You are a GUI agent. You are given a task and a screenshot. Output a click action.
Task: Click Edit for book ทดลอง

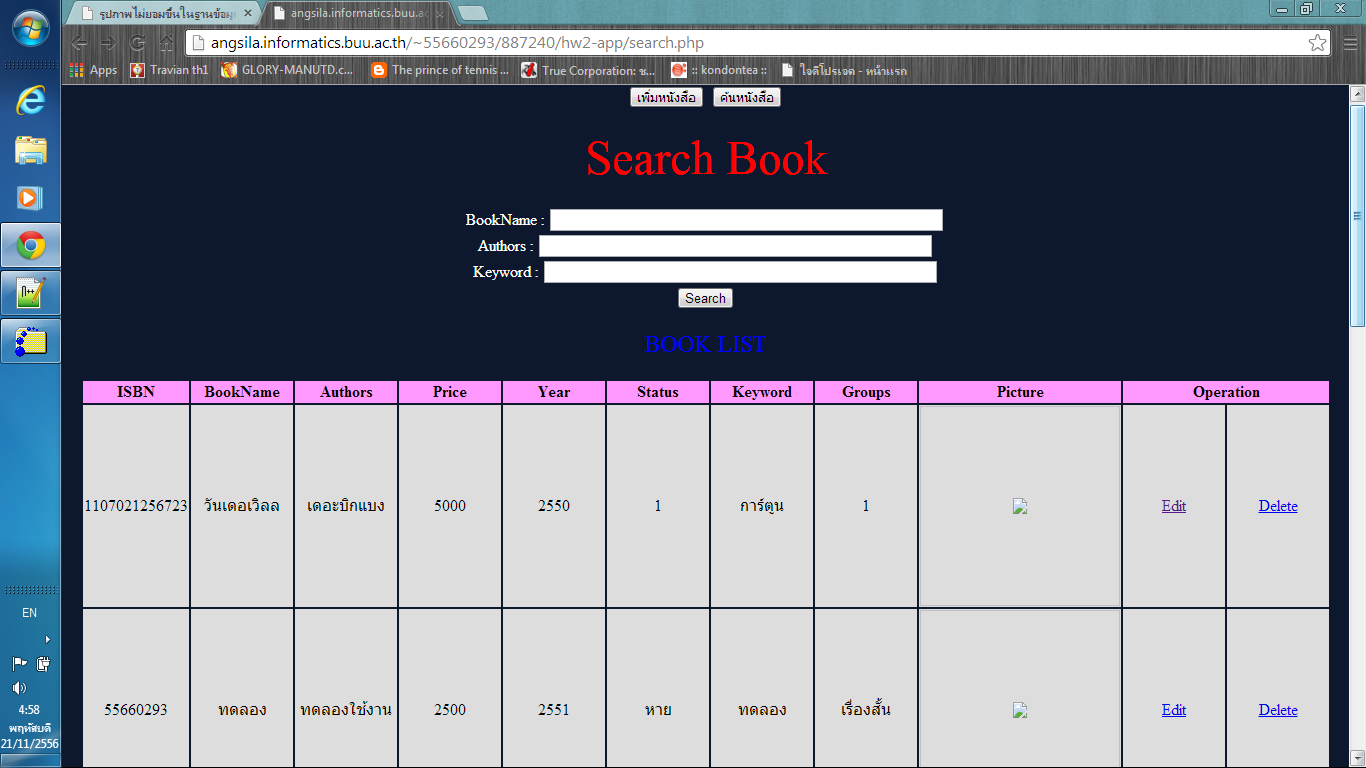1174,710
